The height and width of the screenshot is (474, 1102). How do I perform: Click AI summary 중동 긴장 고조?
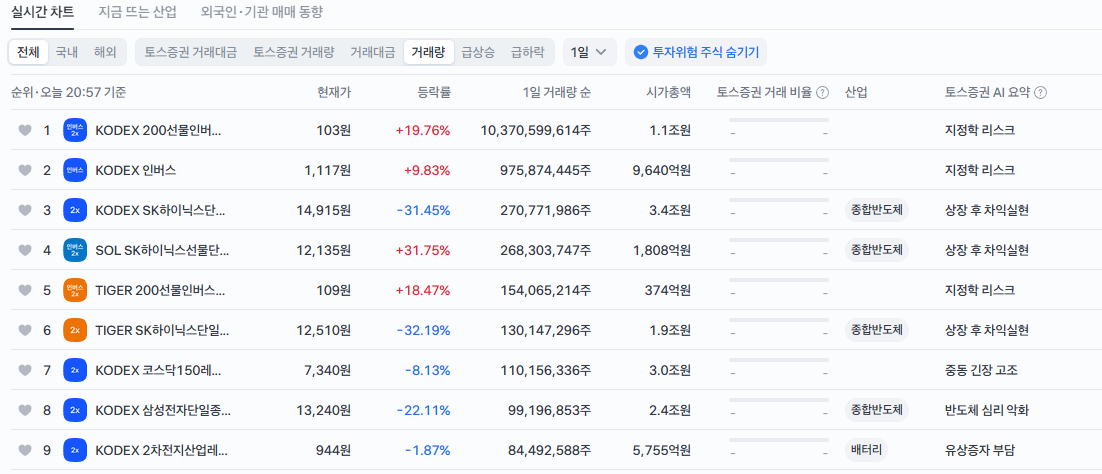pyautogui.click(x=981, y=370)
